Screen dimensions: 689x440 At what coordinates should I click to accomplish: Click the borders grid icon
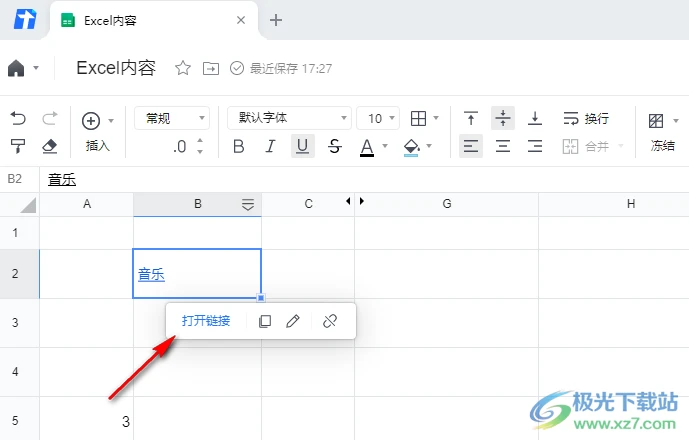(x=418, y=118)
